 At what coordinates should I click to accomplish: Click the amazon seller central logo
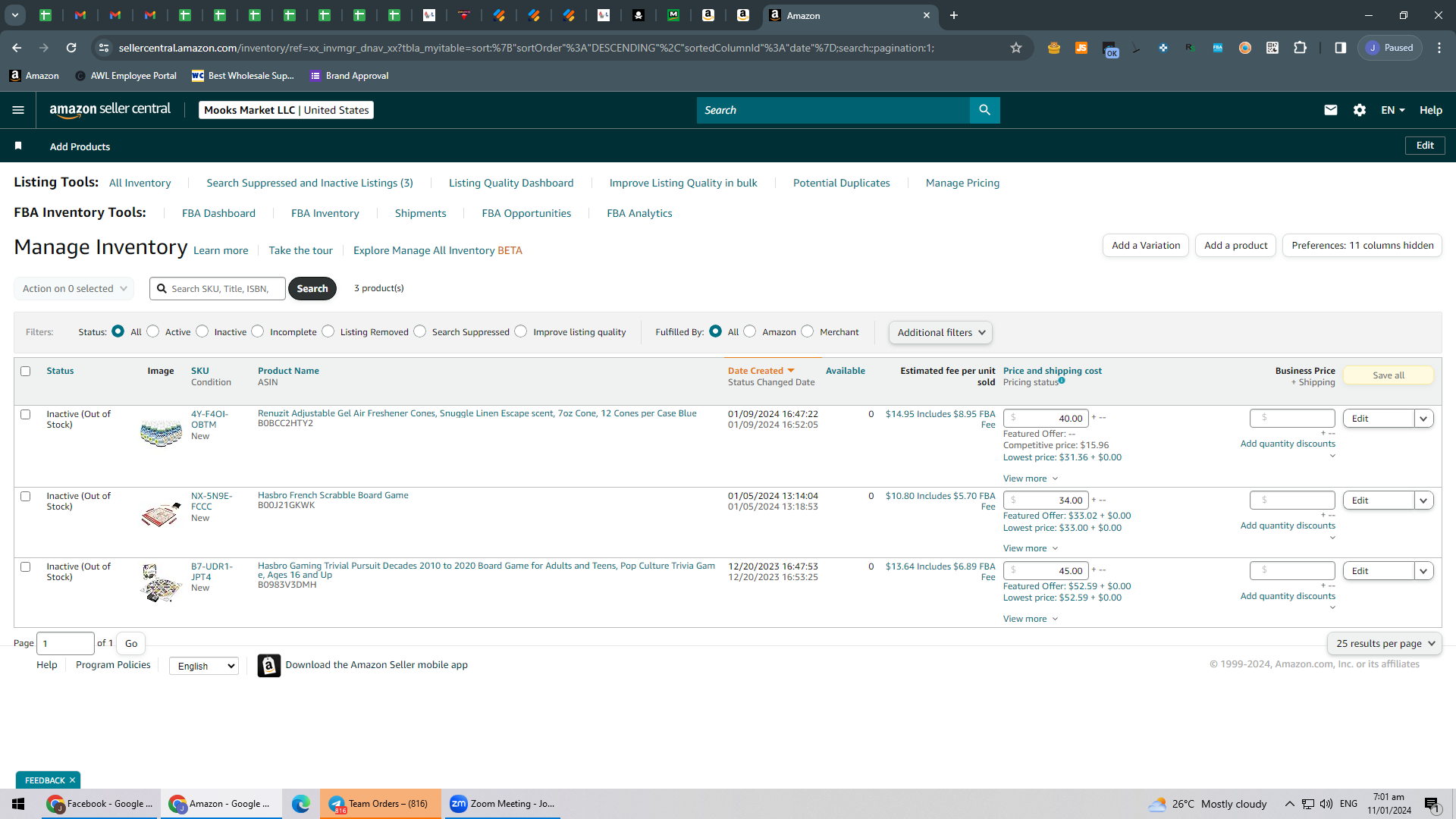pyautogui.click(x=110, y=110)
